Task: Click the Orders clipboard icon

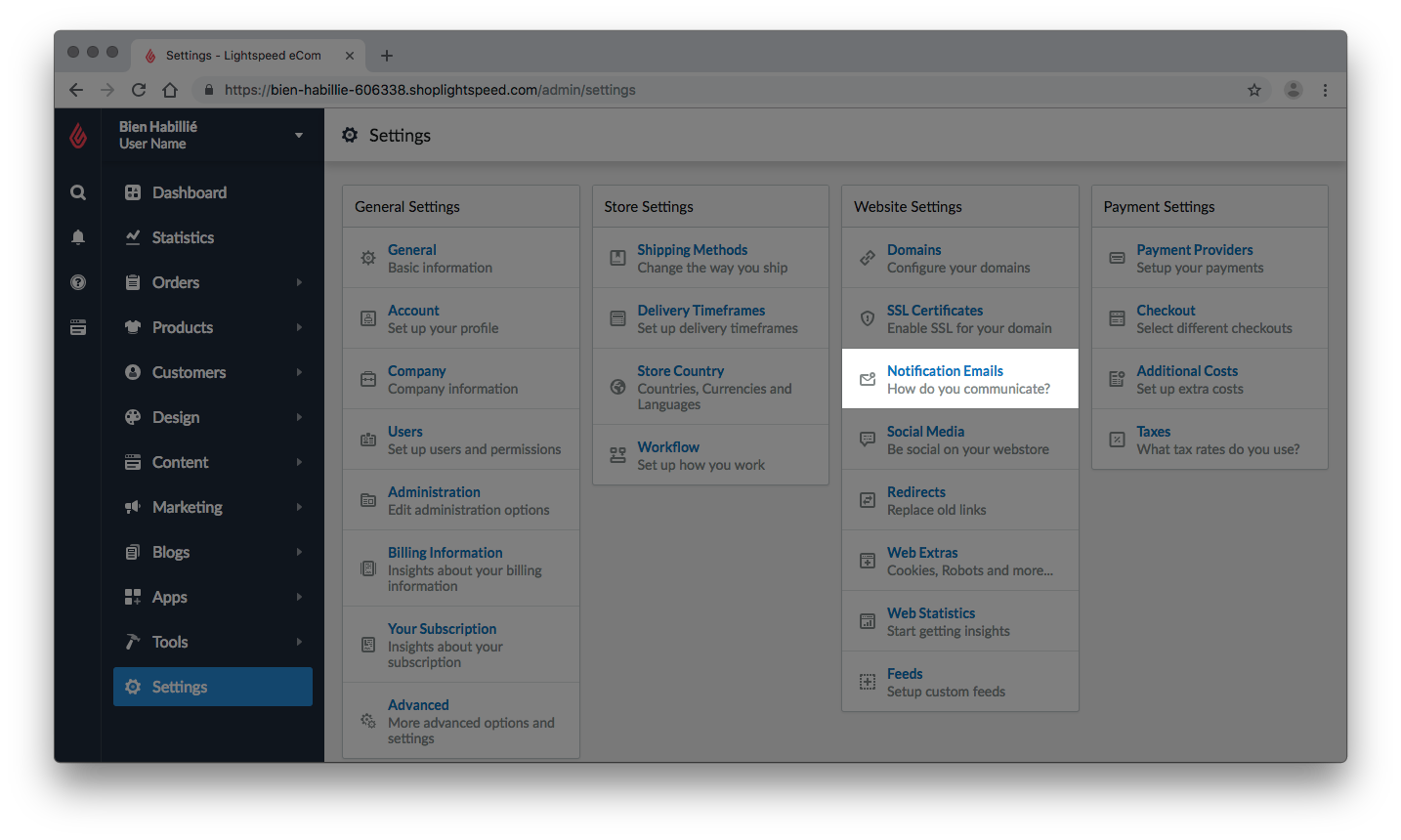Action: 133,282
